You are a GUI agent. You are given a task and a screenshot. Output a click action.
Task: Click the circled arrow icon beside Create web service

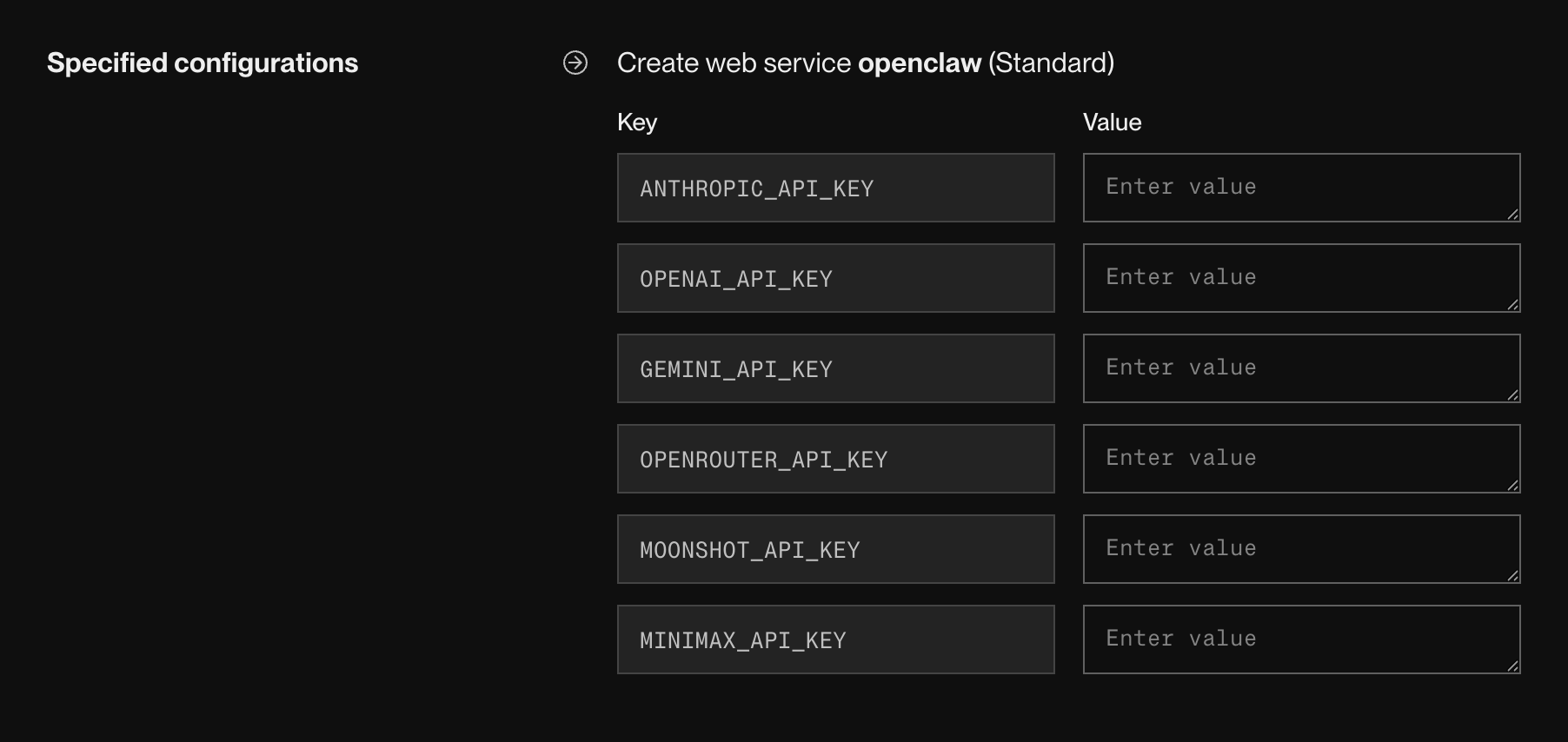click(575, 63)
